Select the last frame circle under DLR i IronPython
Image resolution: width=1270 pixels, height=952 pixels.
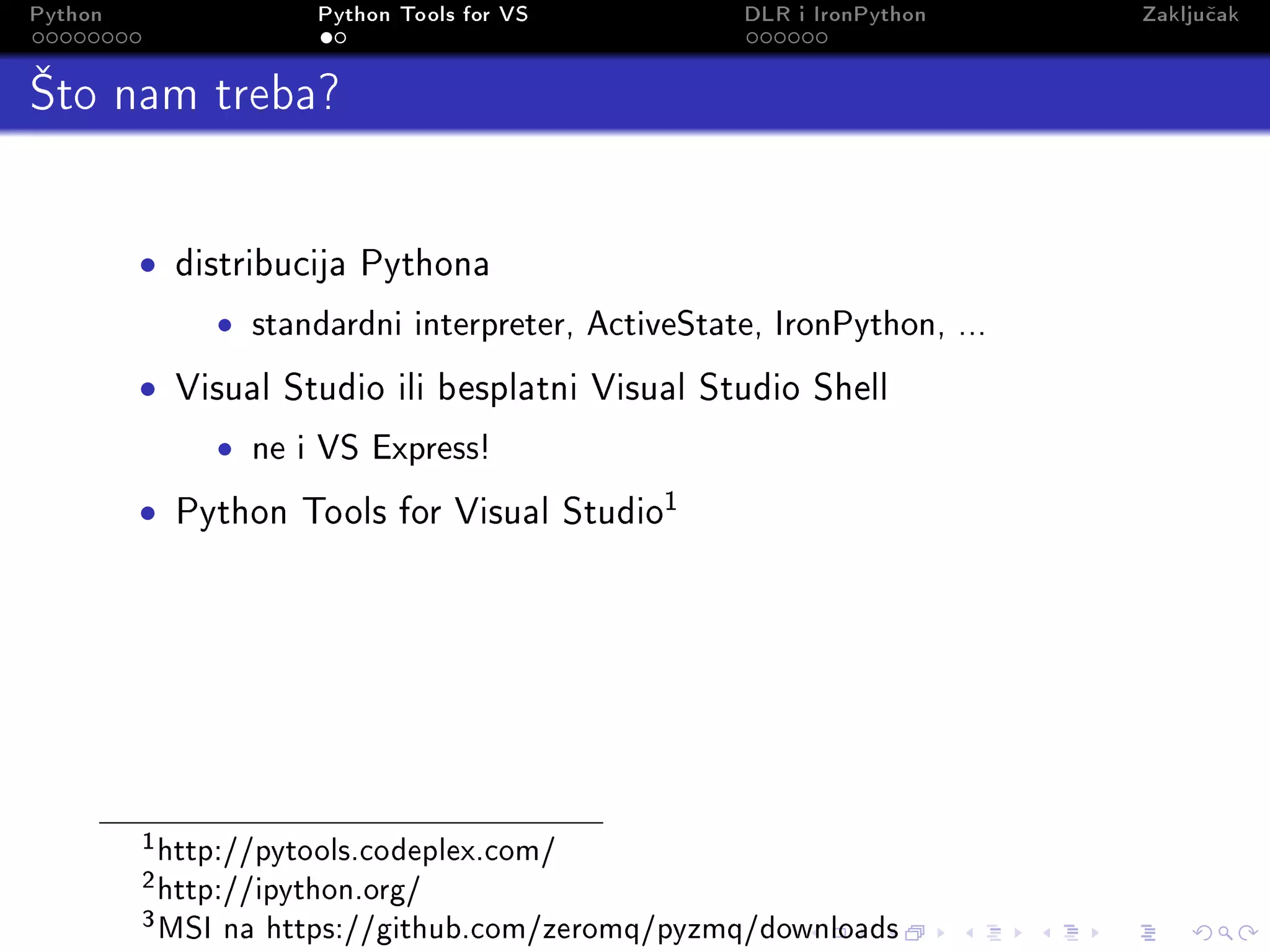pyautogui.click(x=821, y=38)
